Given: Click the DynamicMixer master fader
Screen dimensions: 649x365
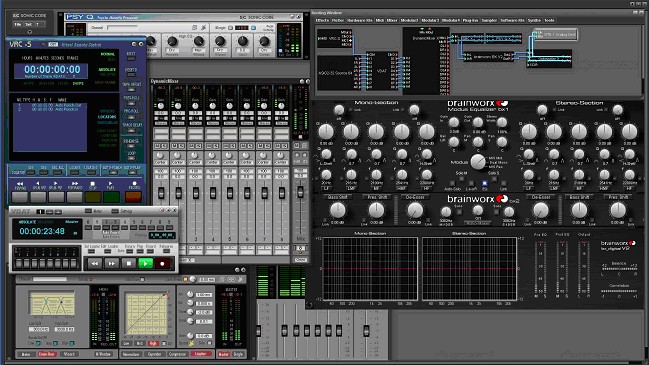Looking at the screenshot, I should (x=300, y=192).
